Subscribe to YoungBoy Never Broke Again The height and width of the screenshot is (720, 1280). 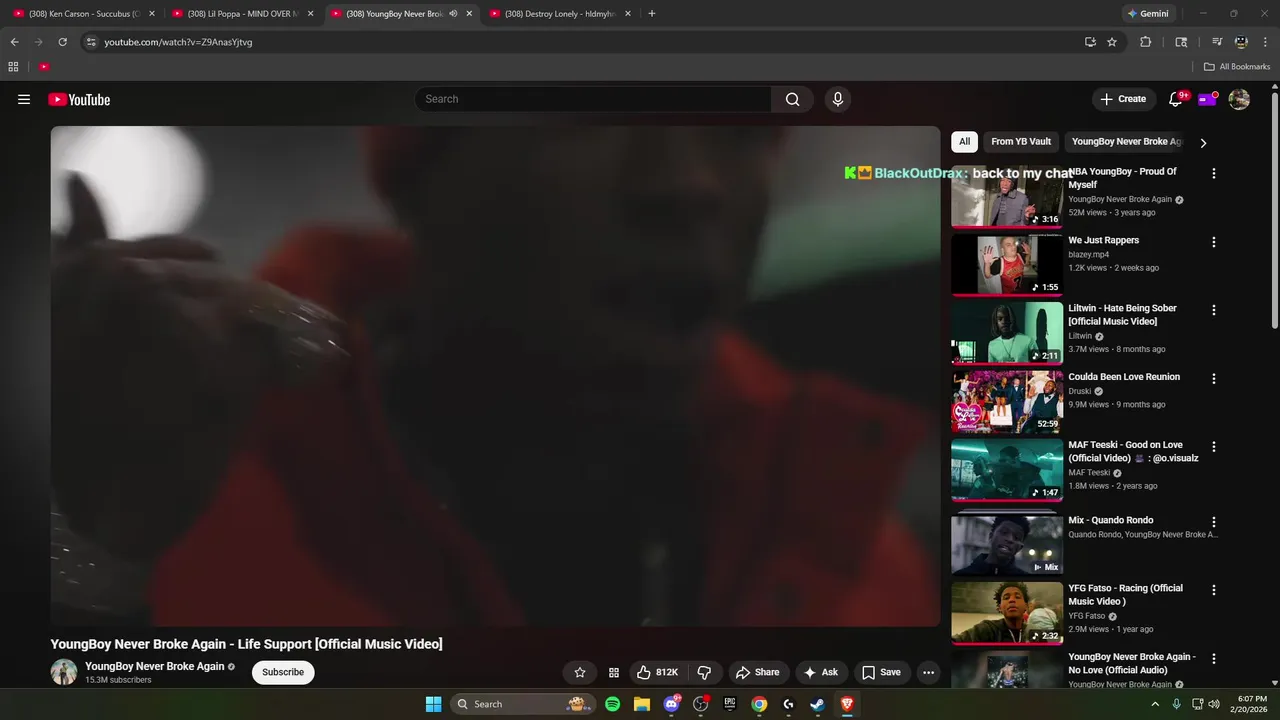pos(283,672)
